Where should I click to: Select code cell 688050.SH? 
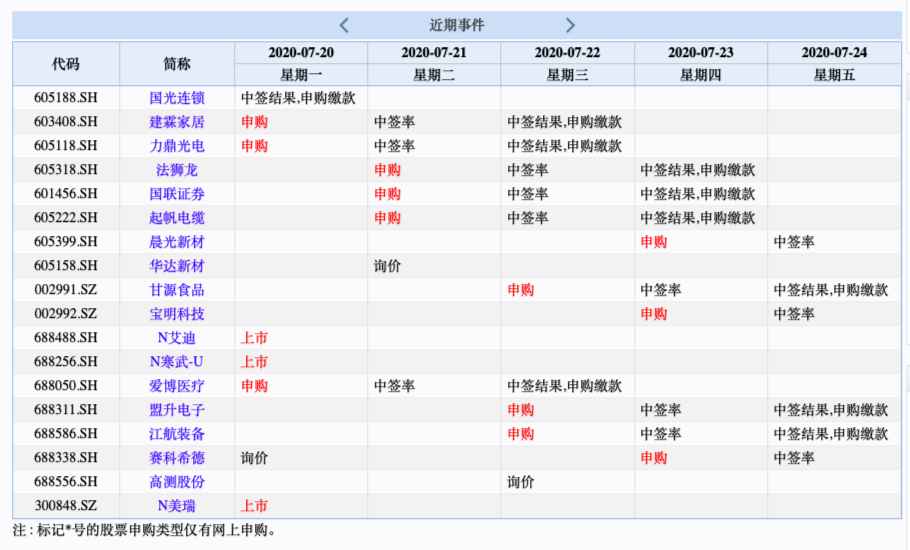66,386
